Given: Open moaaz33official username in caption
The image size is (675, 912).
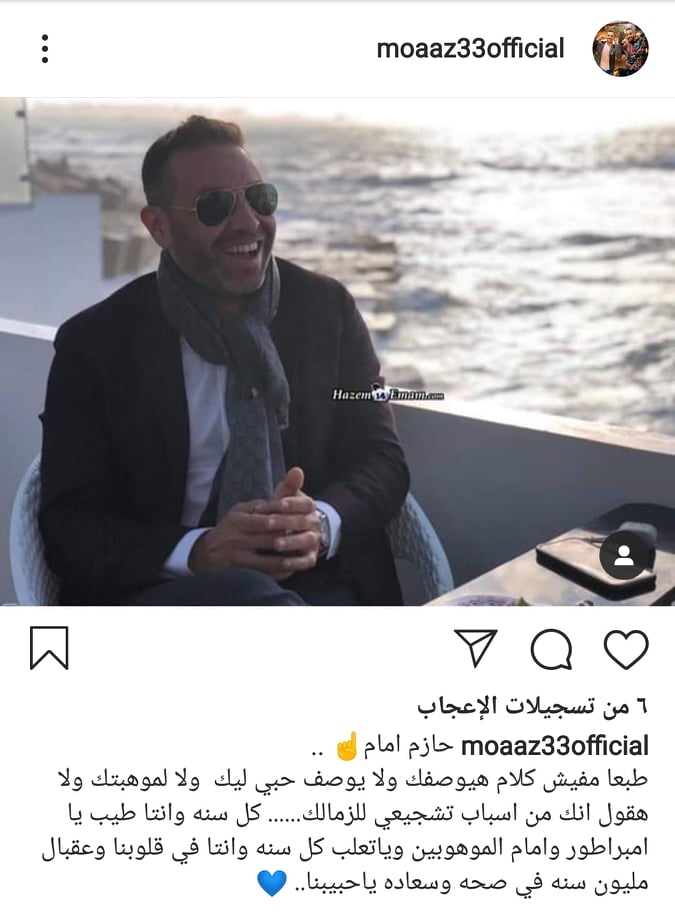Looking at the screenshot, I should [x=554, y=746].
